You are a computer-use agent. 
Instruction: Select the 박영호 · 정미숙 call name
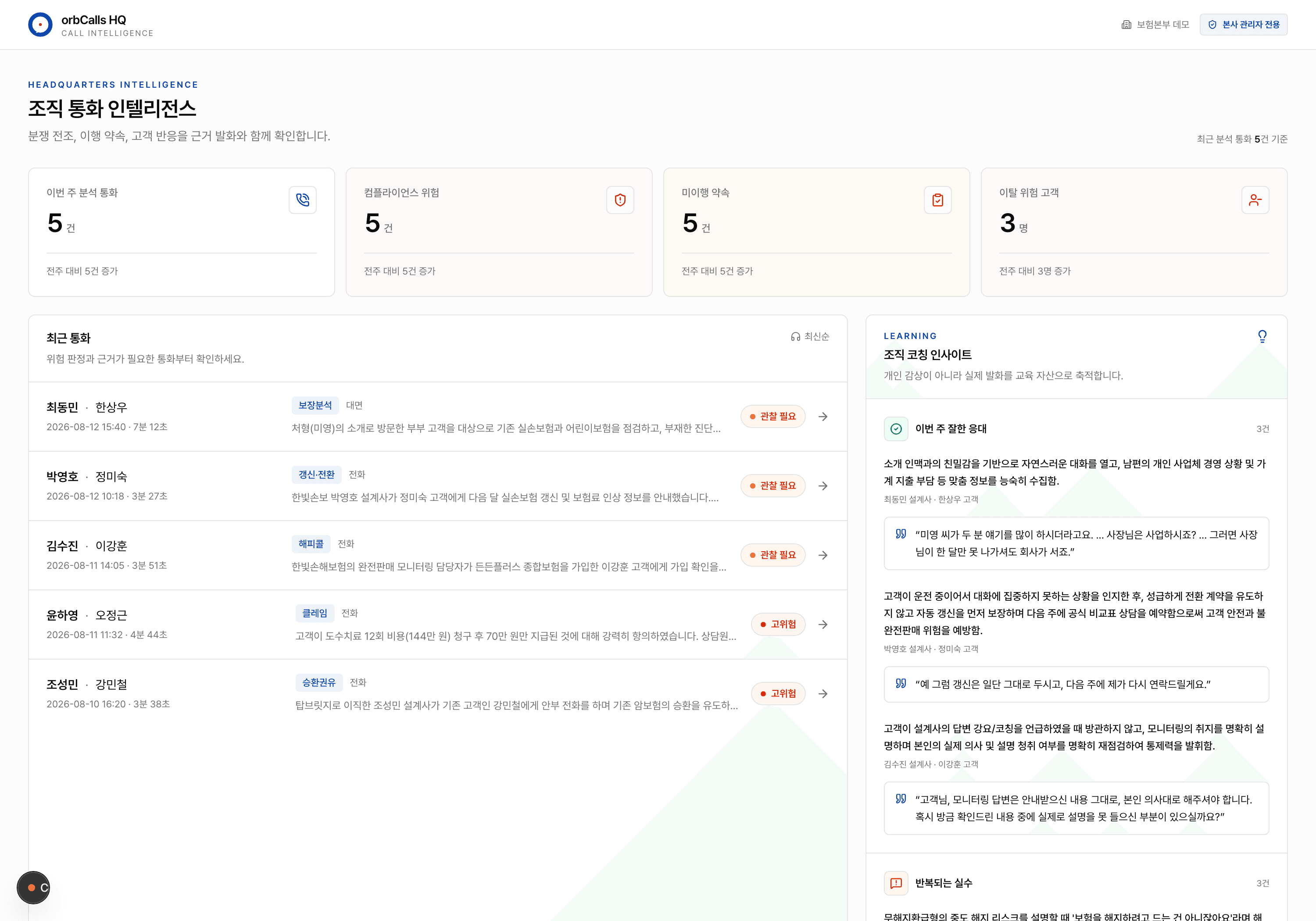click(86, 477)
